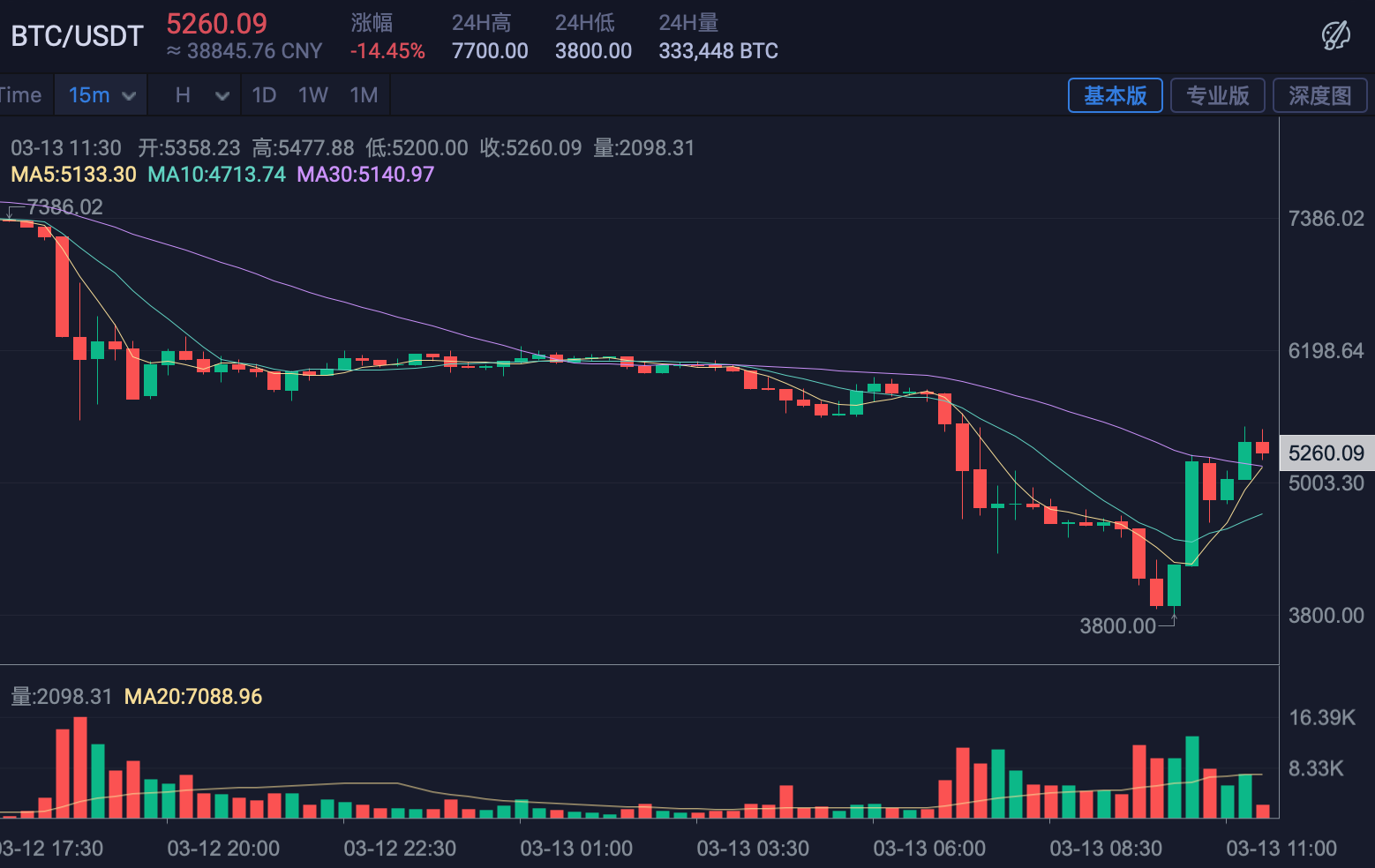Select the Time chart tab
This screenshot has width=1375, height=868.
point(21,95)
